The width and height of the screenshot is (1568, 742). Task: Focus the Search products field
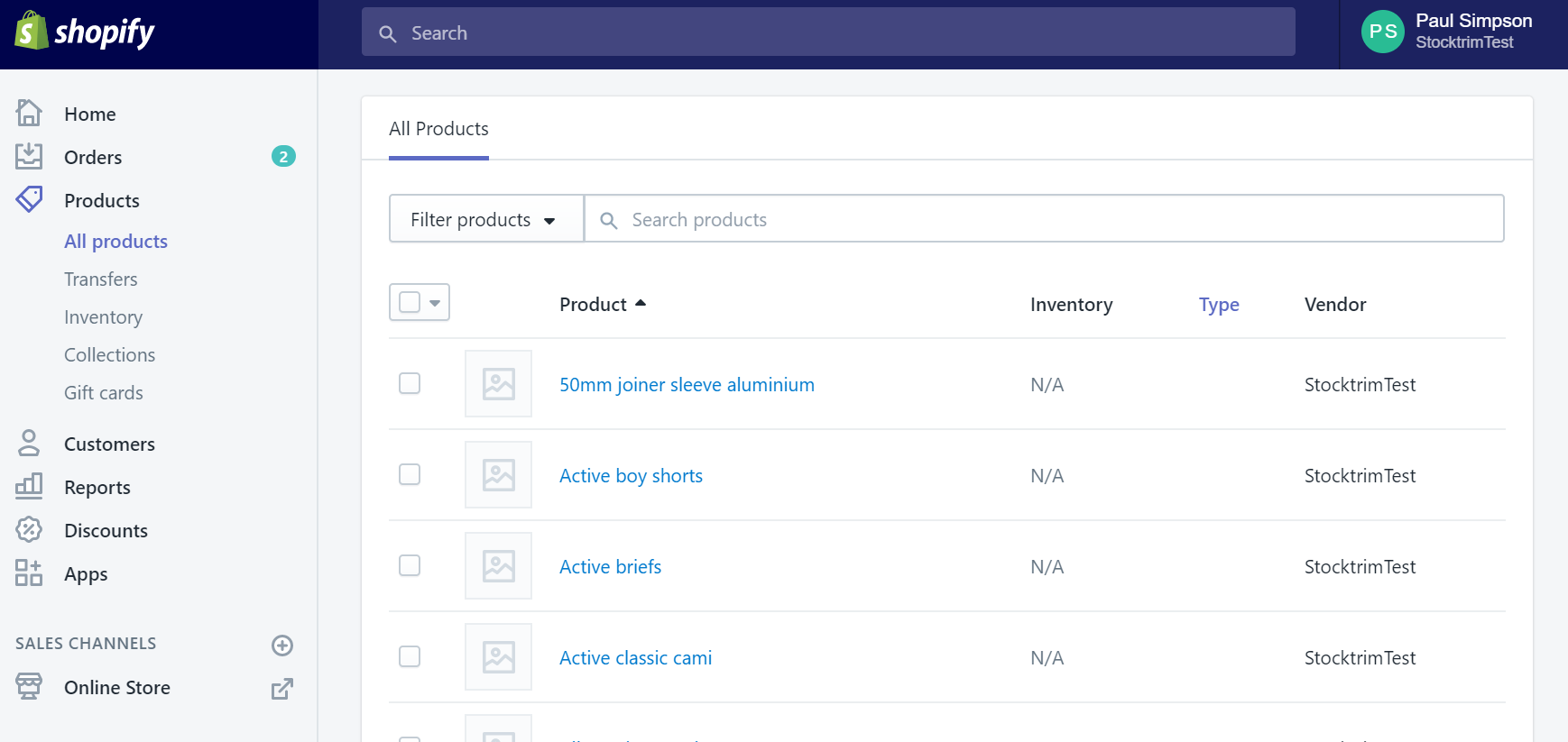click(x=1044, y=219)
